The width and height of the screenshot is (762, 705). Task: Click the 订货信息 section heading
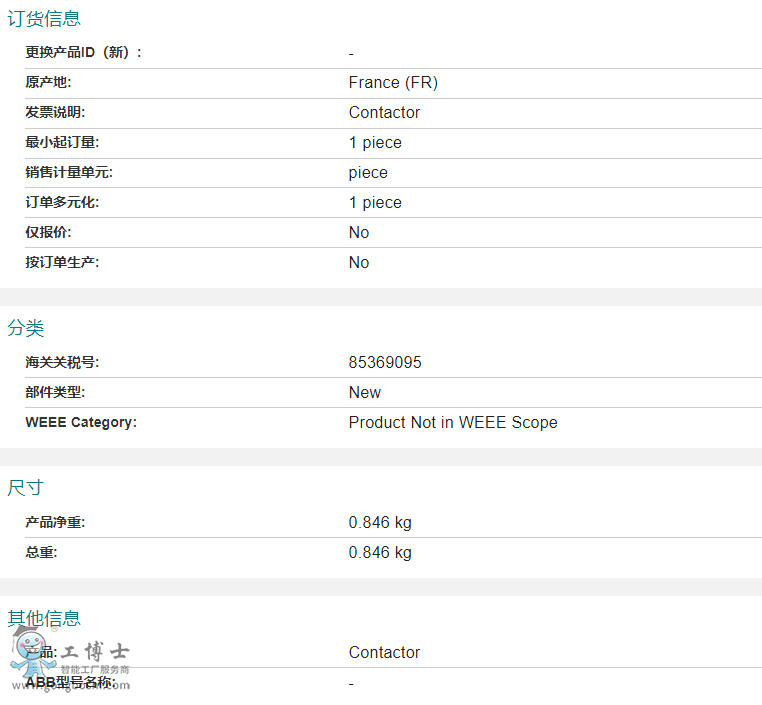point(44,18)
